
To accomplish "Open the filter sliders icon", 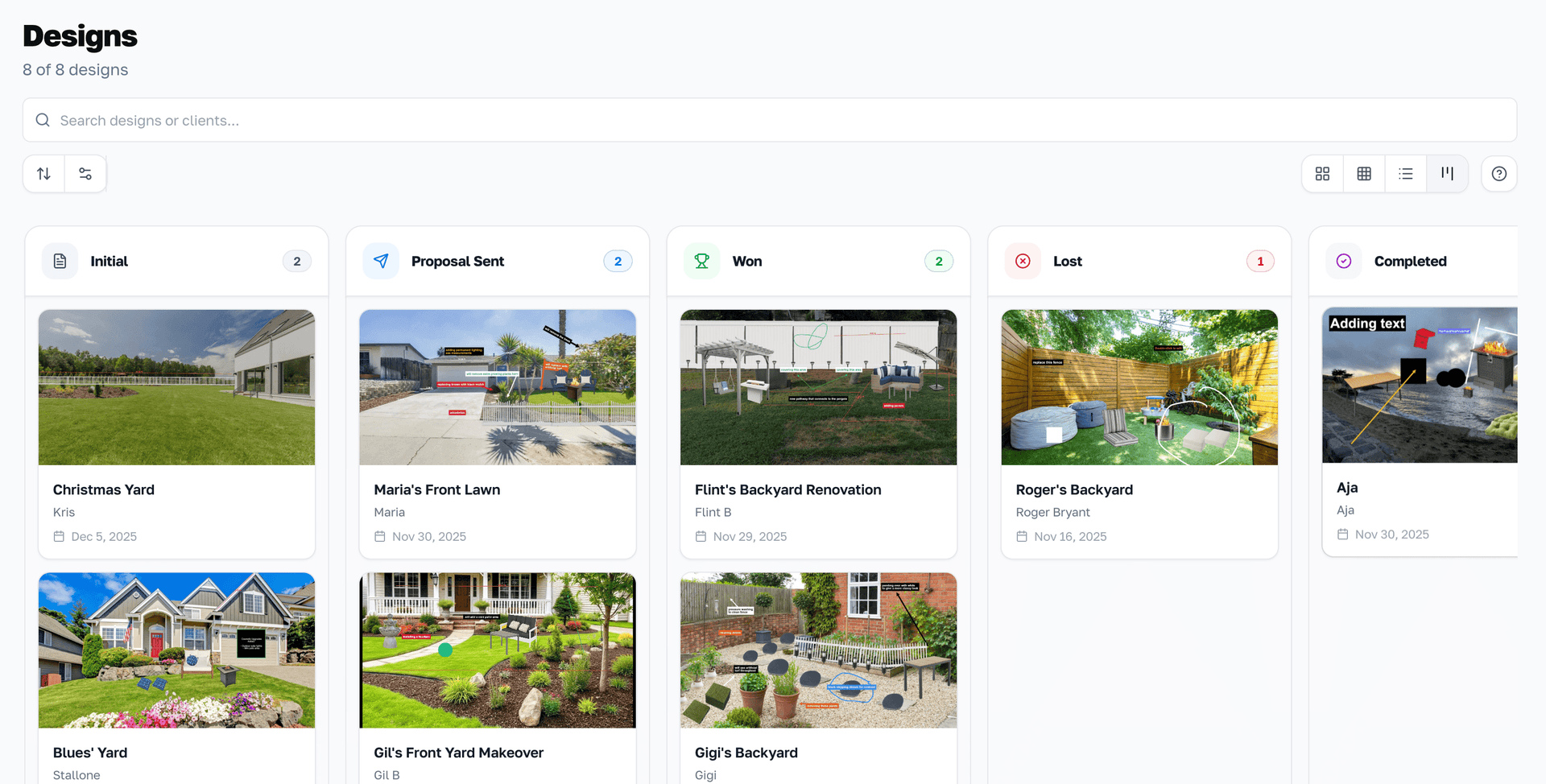I will [x=85, y=174].
